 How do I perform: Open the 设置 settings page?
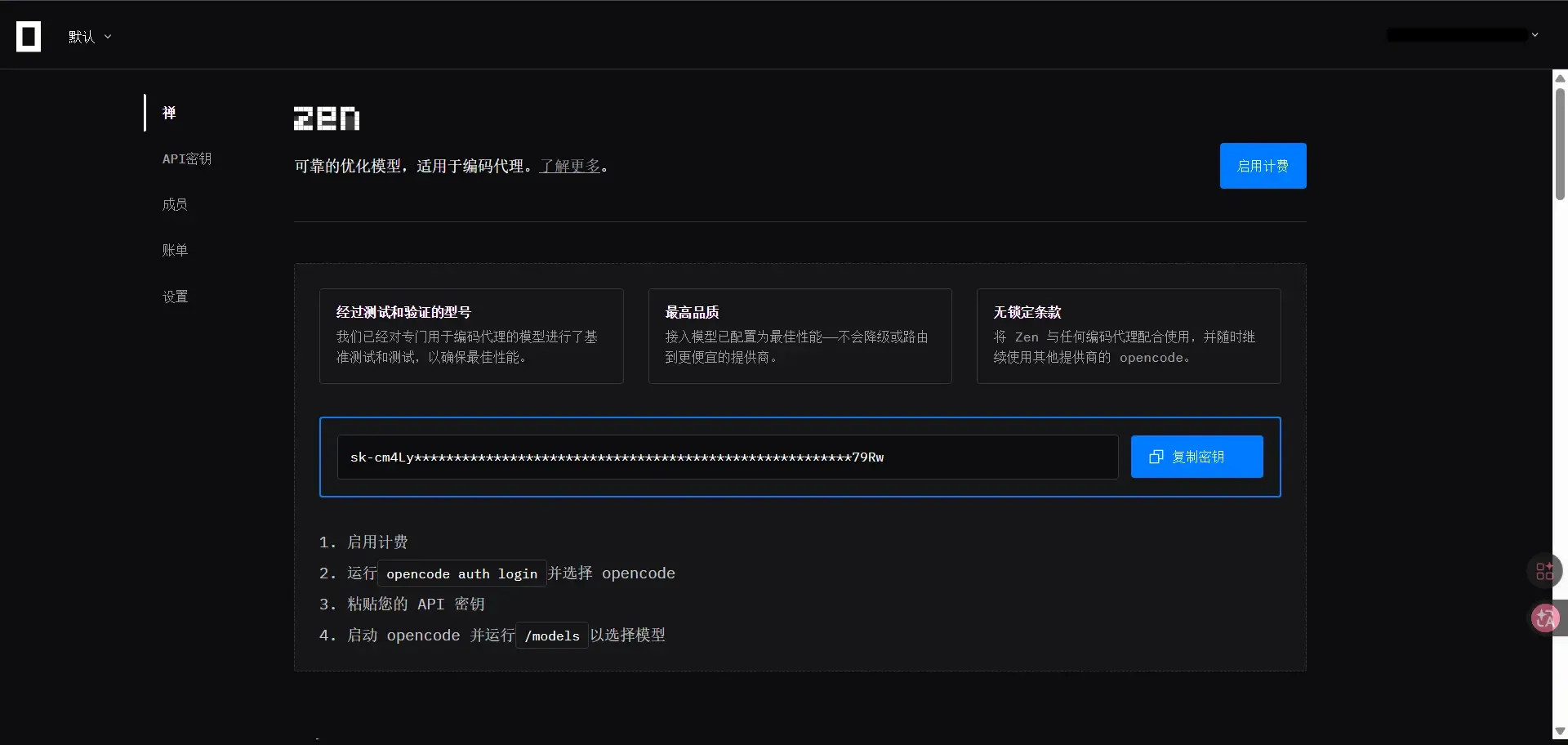click(174, 296)
